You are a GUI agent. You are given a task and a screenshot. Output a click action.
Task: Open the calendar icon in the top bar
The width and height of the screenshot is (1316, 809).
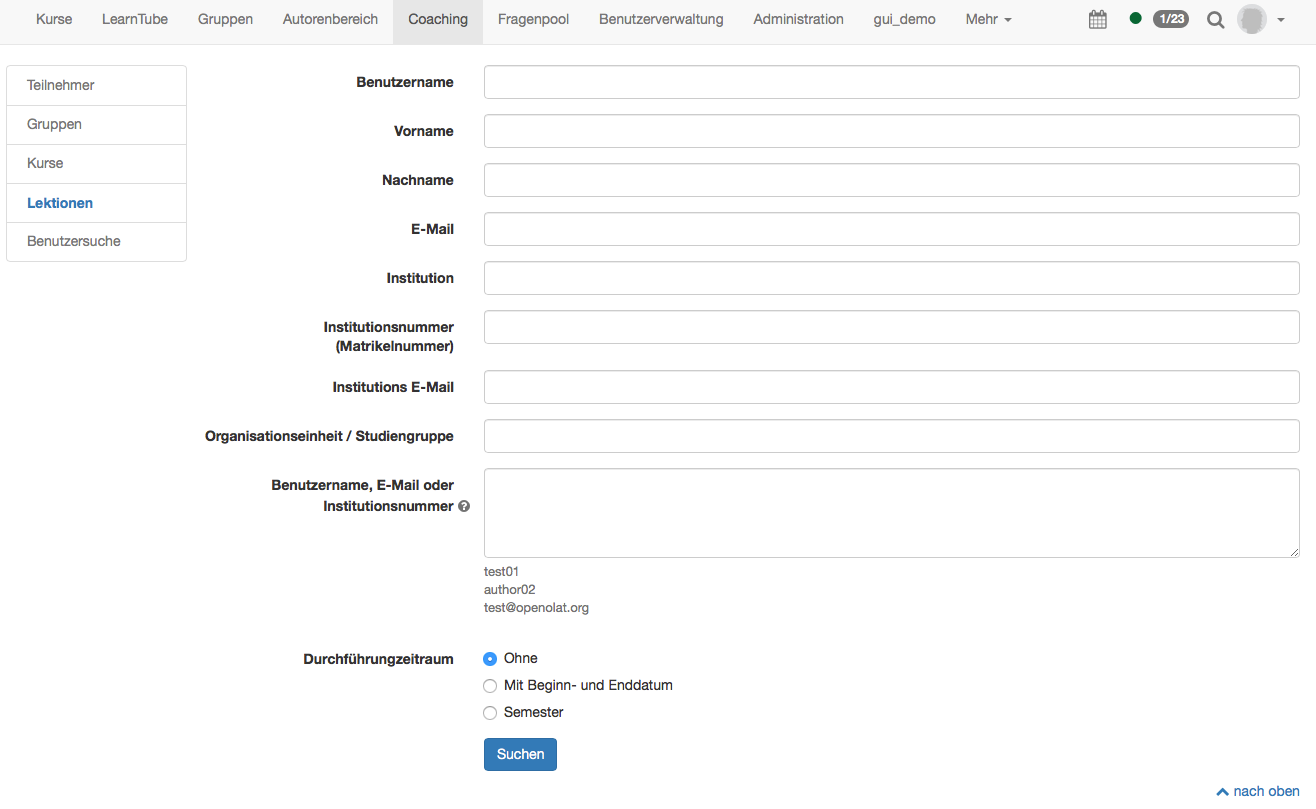click(x=1097, y=19)
